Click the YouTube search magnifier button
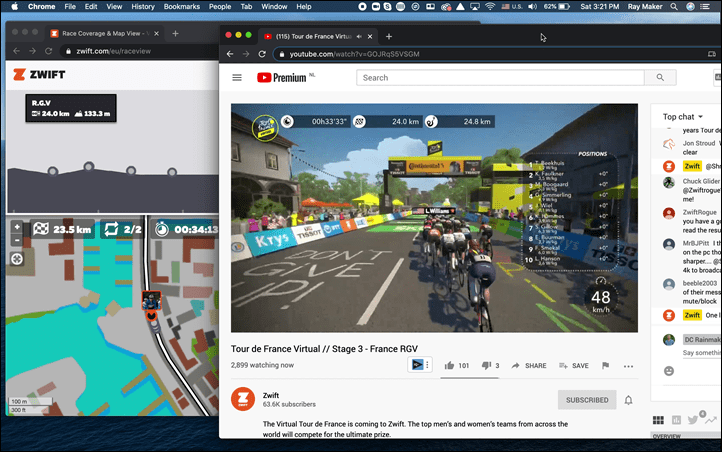Image resolution: width=722 pixels, height=452 pixels. tap(660, 78)
